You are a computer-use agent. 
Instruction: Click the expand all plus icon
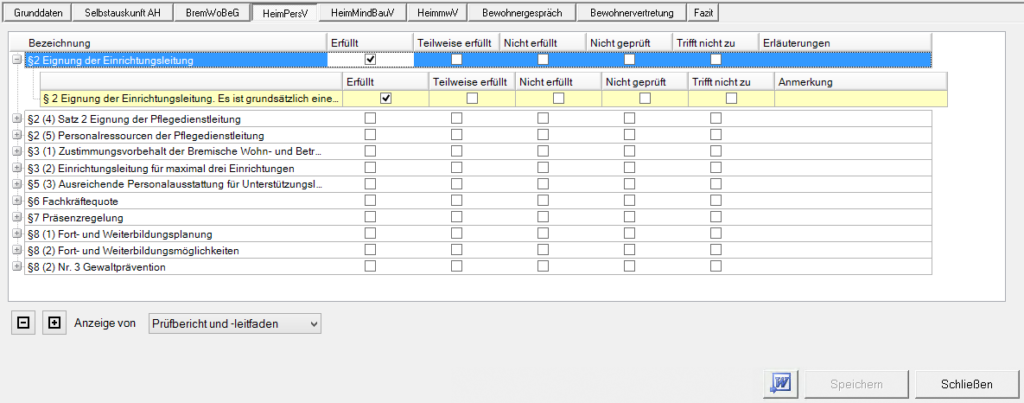click(x=53, y=323)
